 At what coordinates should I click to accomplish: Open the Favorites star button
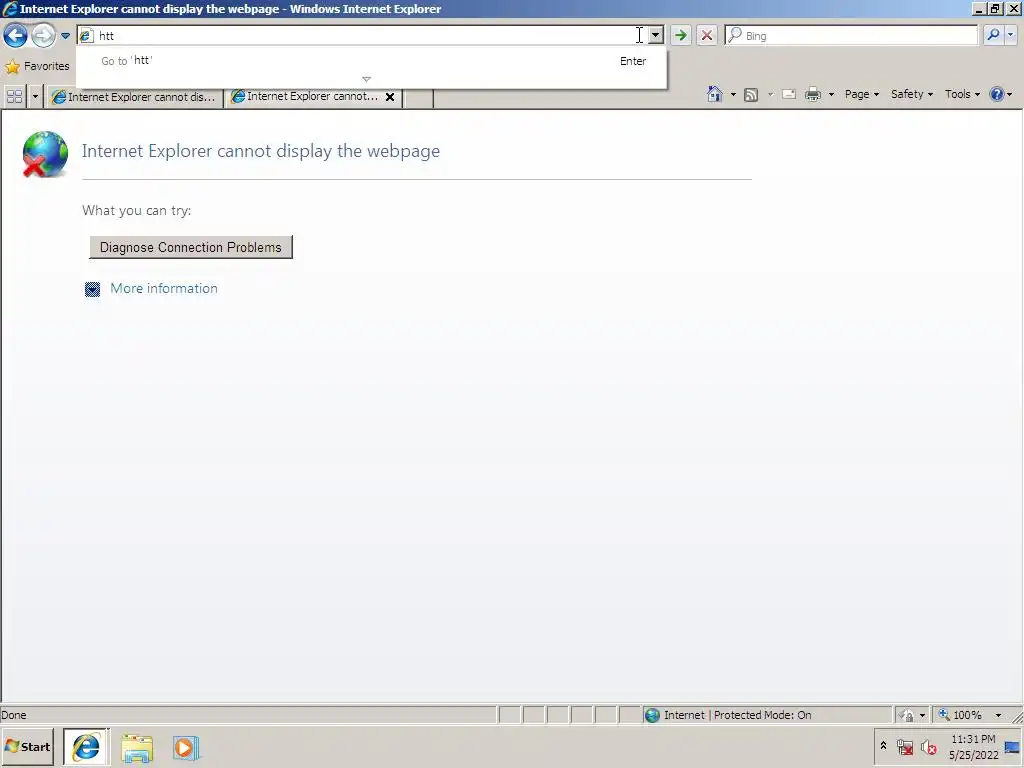[x=37, y=66]
